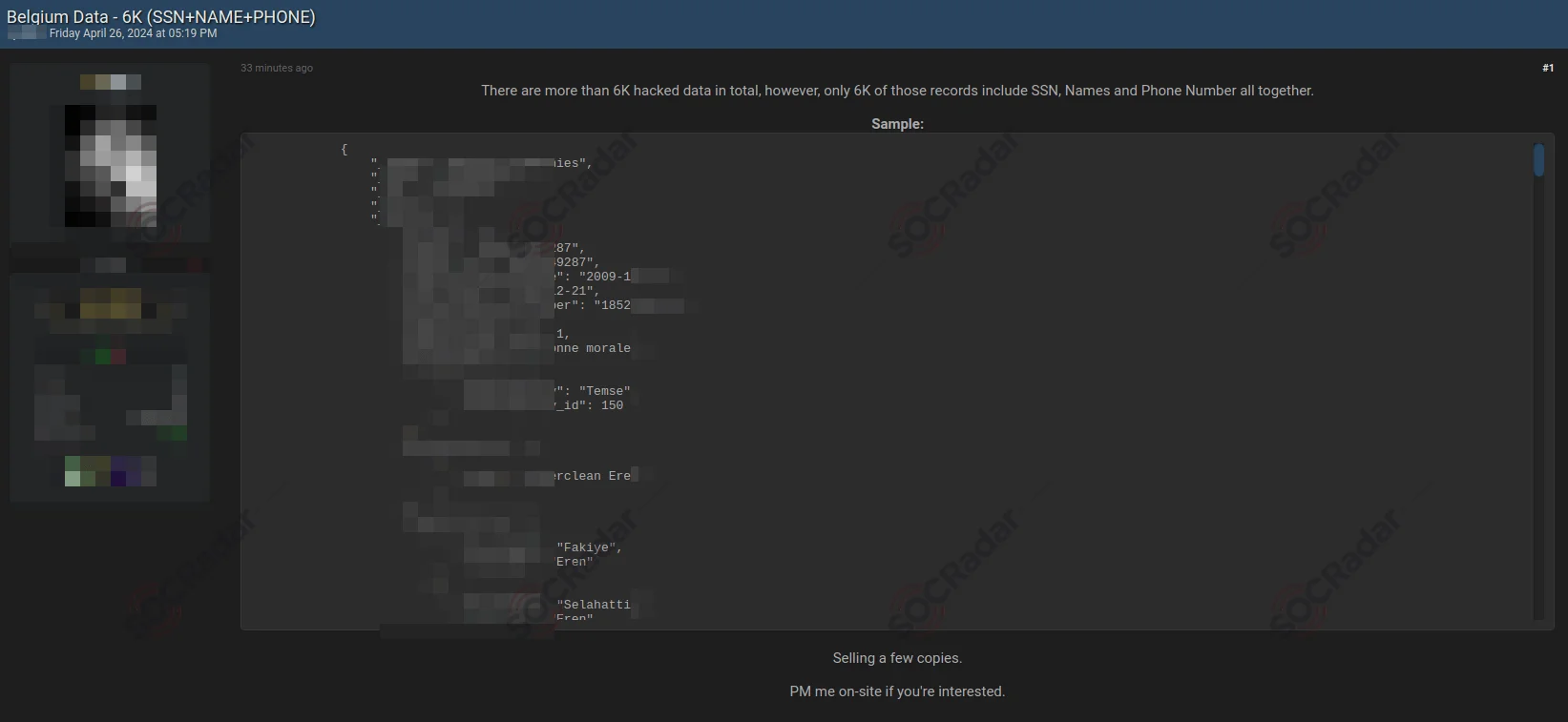The width and height of the screenshot is (1568, 722).
Task: Click the thread date "Friday April 26, 2024 at 05:19 PM"
Action: pos(134,33)
